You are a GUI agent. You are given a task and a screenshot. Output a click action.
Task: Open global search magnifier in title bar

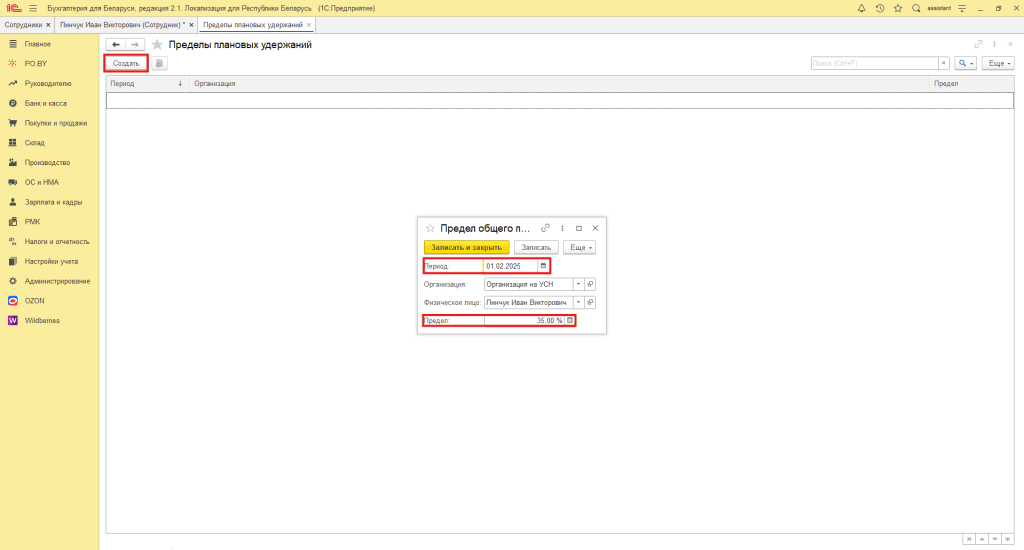[x=916, y=8]
